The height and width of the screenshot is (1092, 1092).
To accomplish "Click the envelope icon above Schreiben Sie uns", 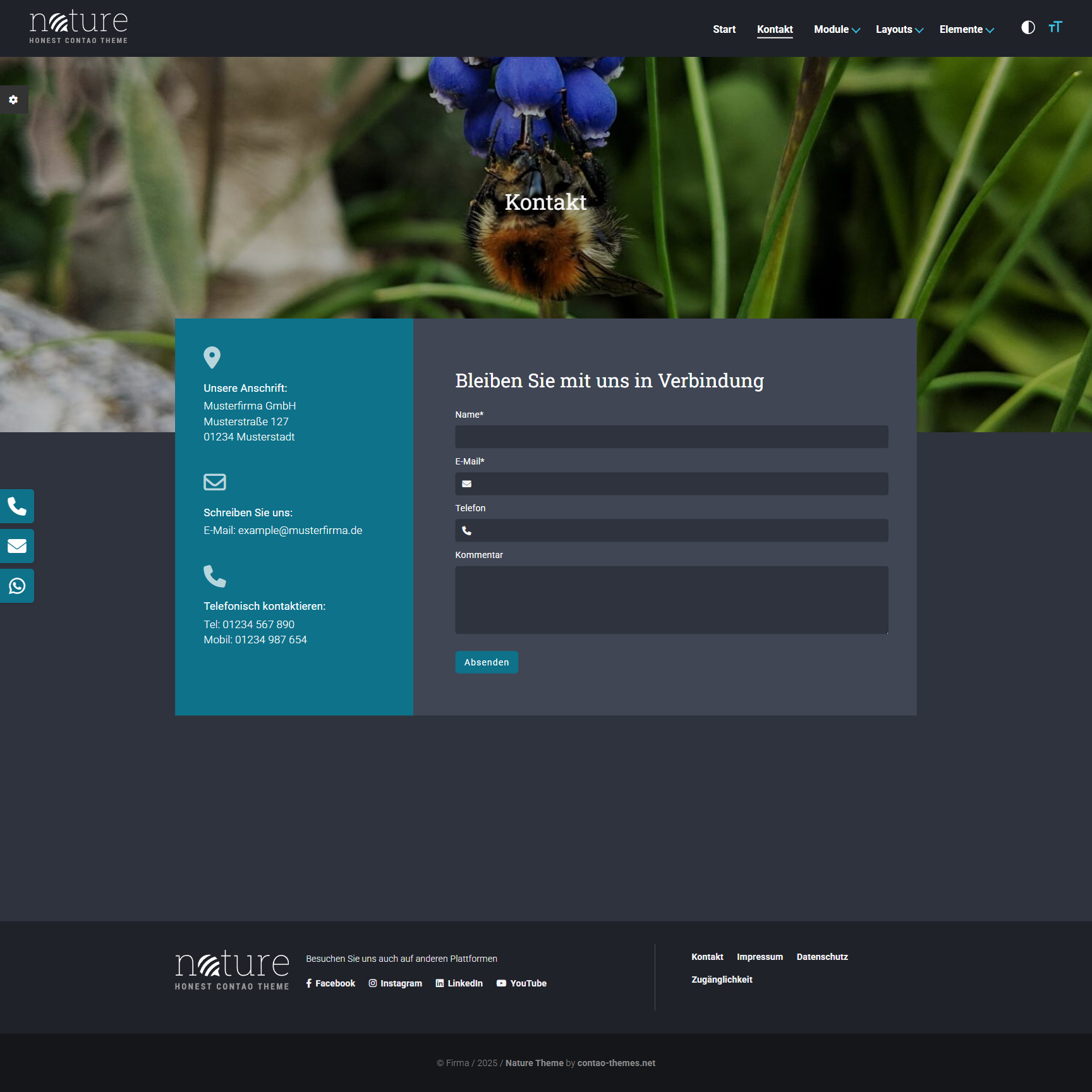I will click(x=215, y=482).
